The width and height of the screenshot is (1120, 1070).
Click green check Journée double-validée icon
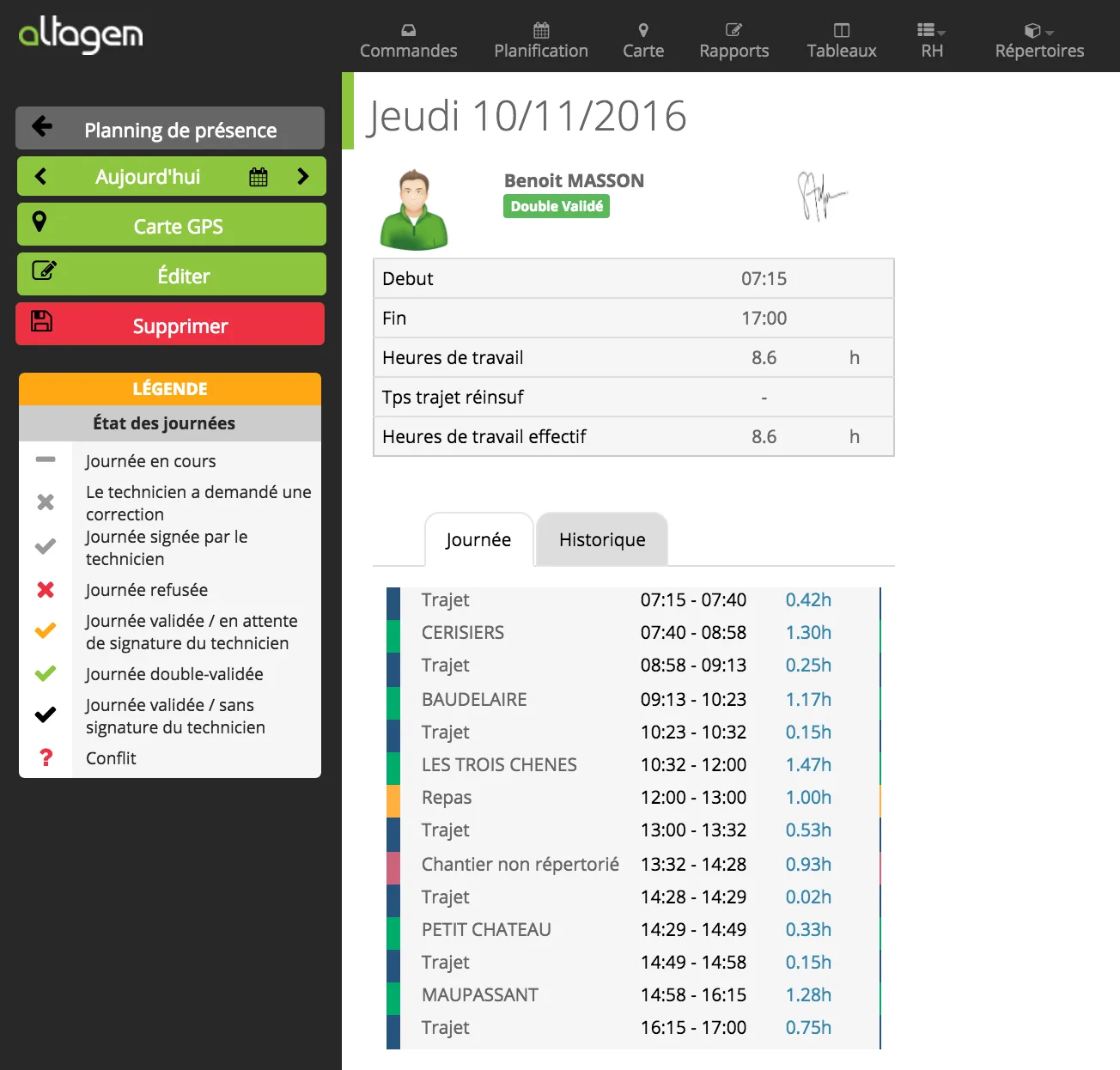click(x=46, y=673)
